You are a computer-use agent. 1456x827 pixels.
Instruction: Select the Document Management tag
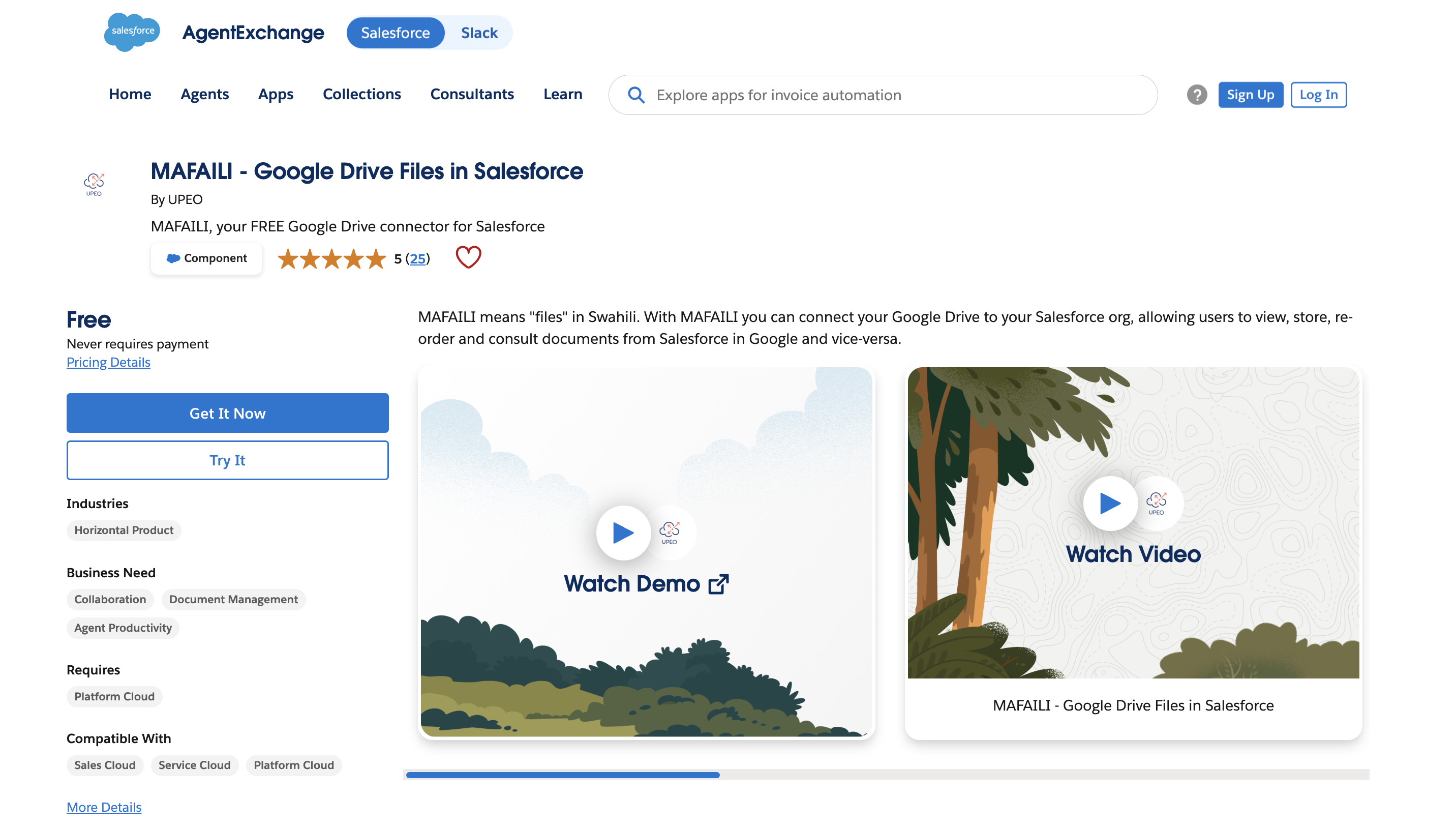(233, 600)
